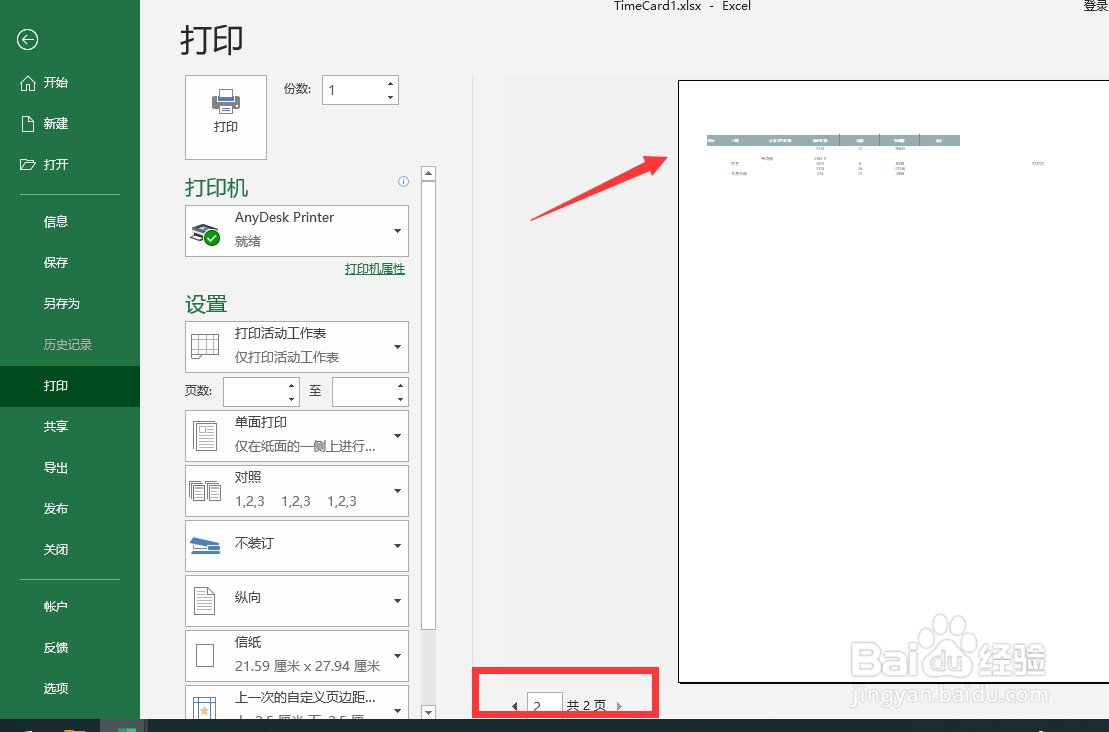1109x732 pixels.
Task: Click the no-staple stapler icon
Action: pos(205,545)
